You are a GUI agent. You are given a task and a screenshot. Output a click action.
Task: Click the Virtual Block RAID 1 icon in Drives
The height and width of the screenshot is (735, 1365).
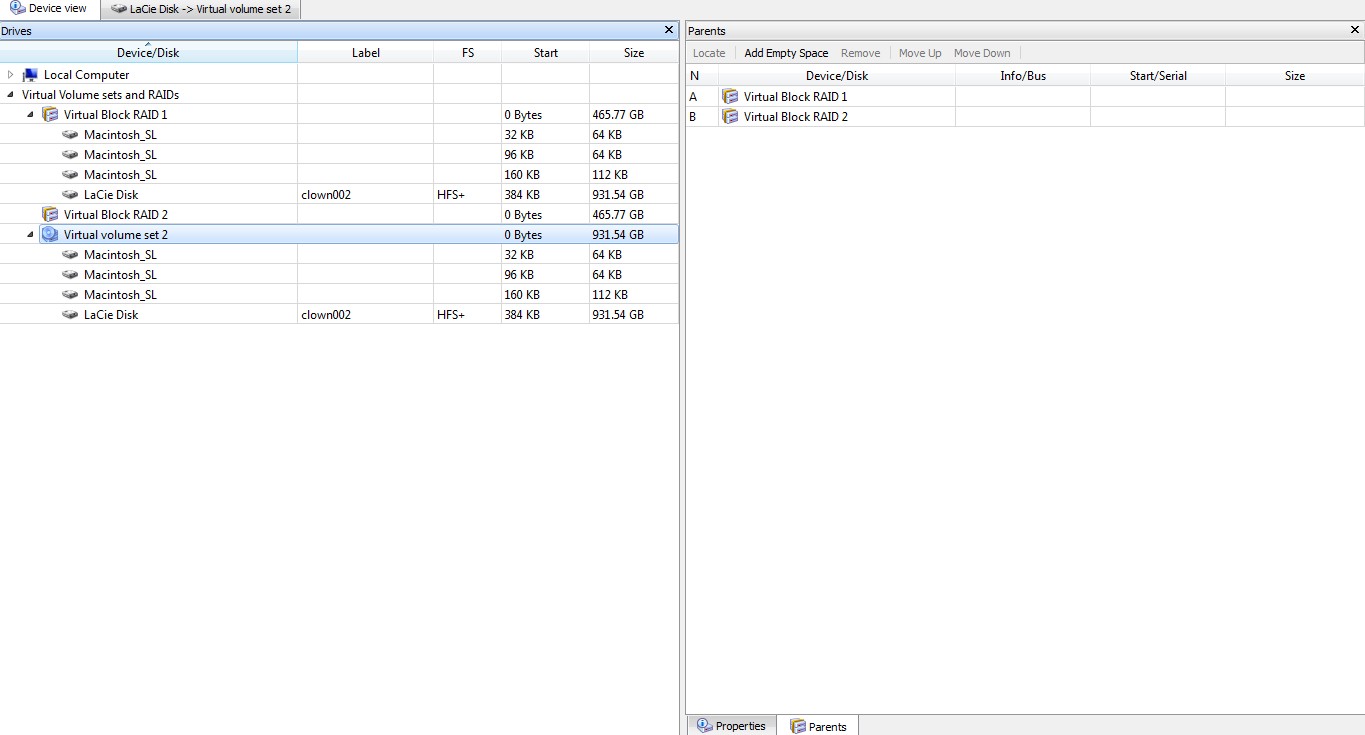pos(50,115)
